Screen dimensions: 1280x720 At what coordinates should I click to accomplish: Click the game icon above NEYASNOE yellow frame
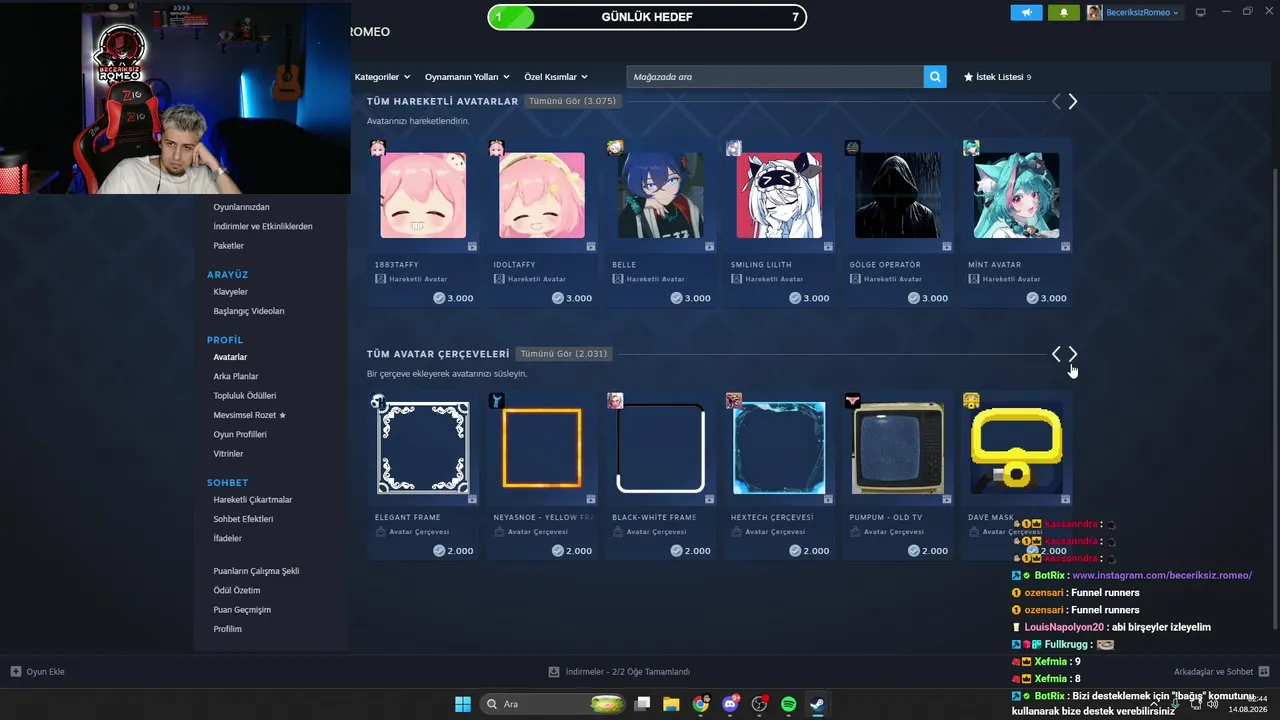497,401
